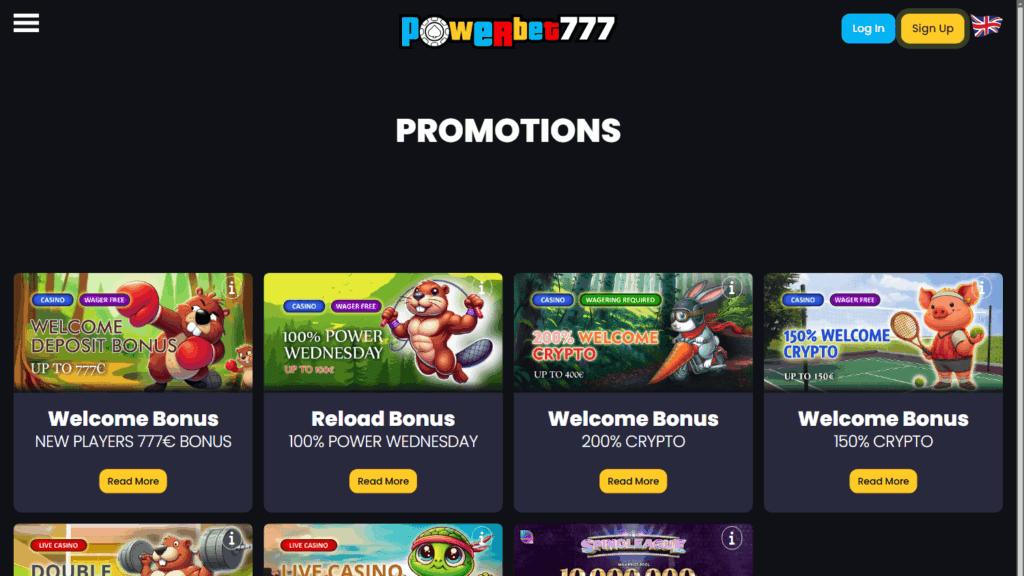Click the page vertical scrollbar
Viewport: 1024px width, 576px height.
point(1020,288)
